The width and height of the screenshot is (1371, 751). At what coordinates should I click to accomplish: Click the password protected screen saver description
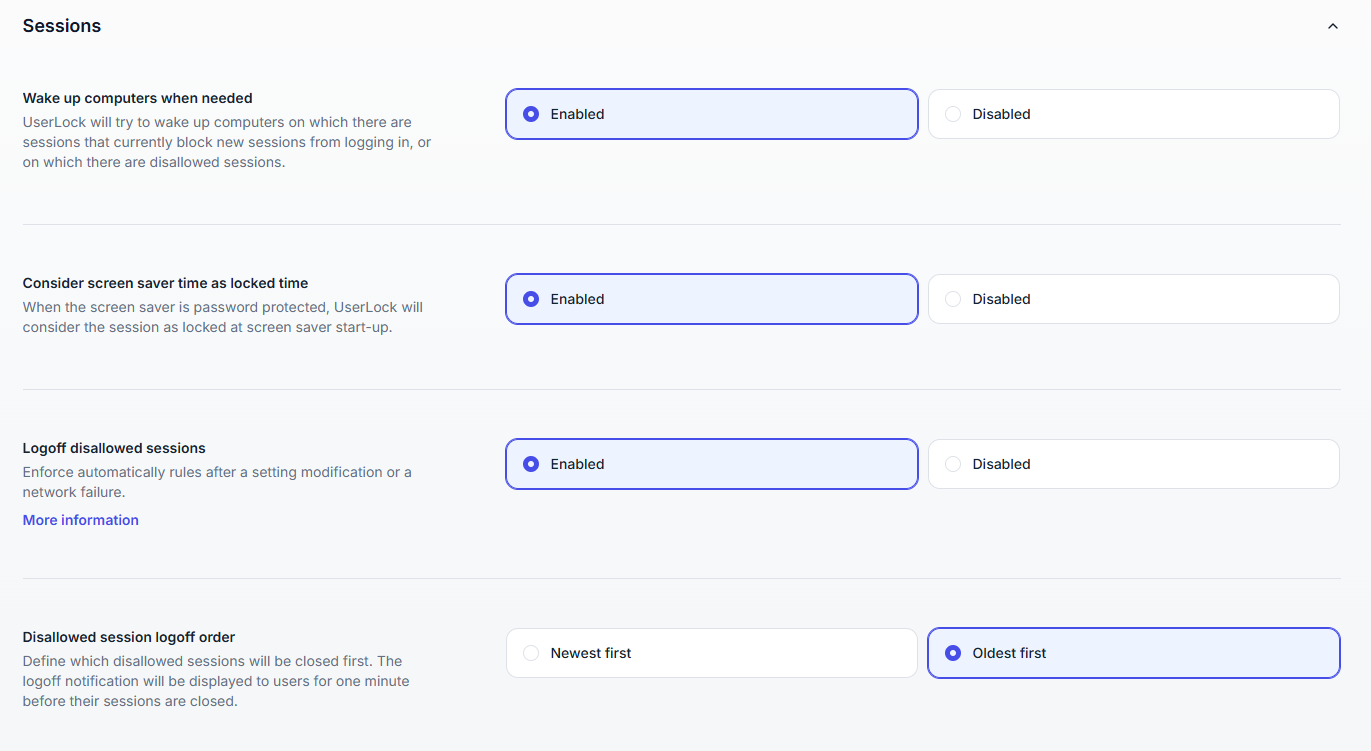click(222, 317)
